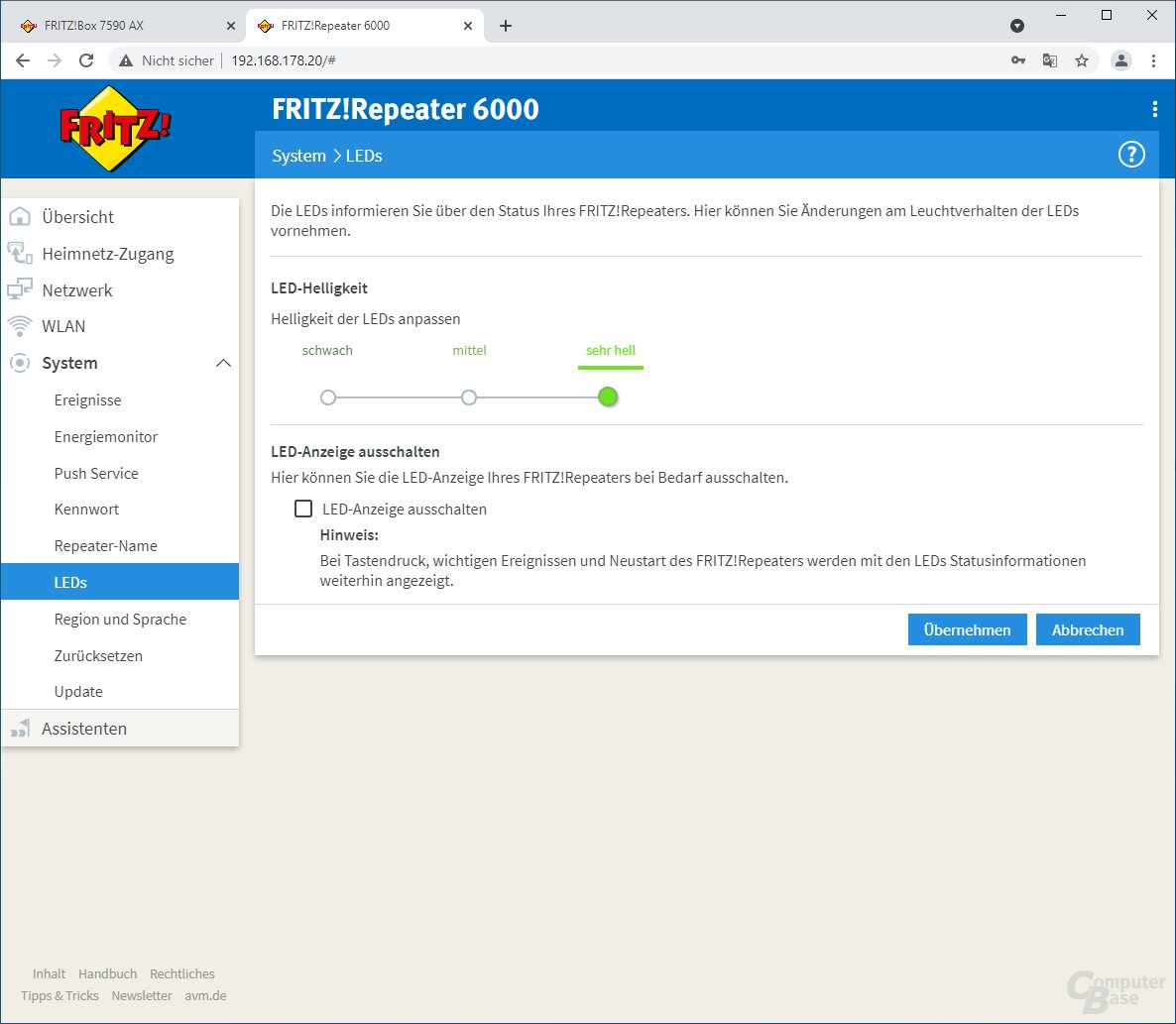
Task: Click the Übernehmen button
Action: [967, 629]
